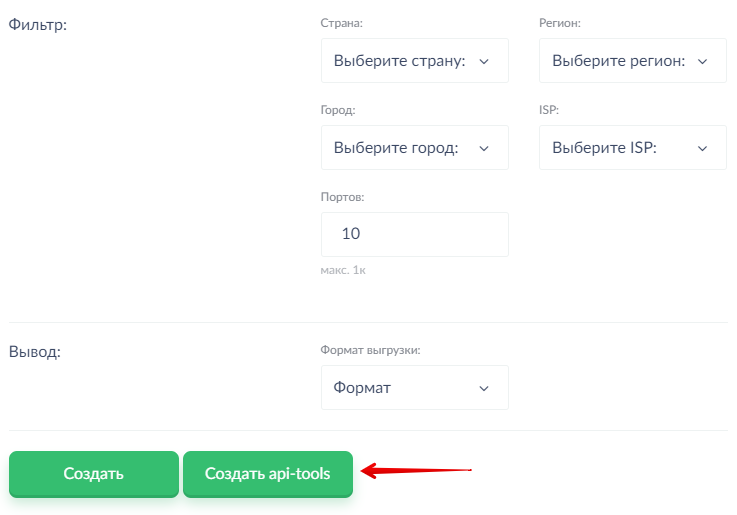The width and height of the screenshot is (737, 515).
Task: Open the 'Выберите страну:' dropdown
Action: [x=415, y=61]
